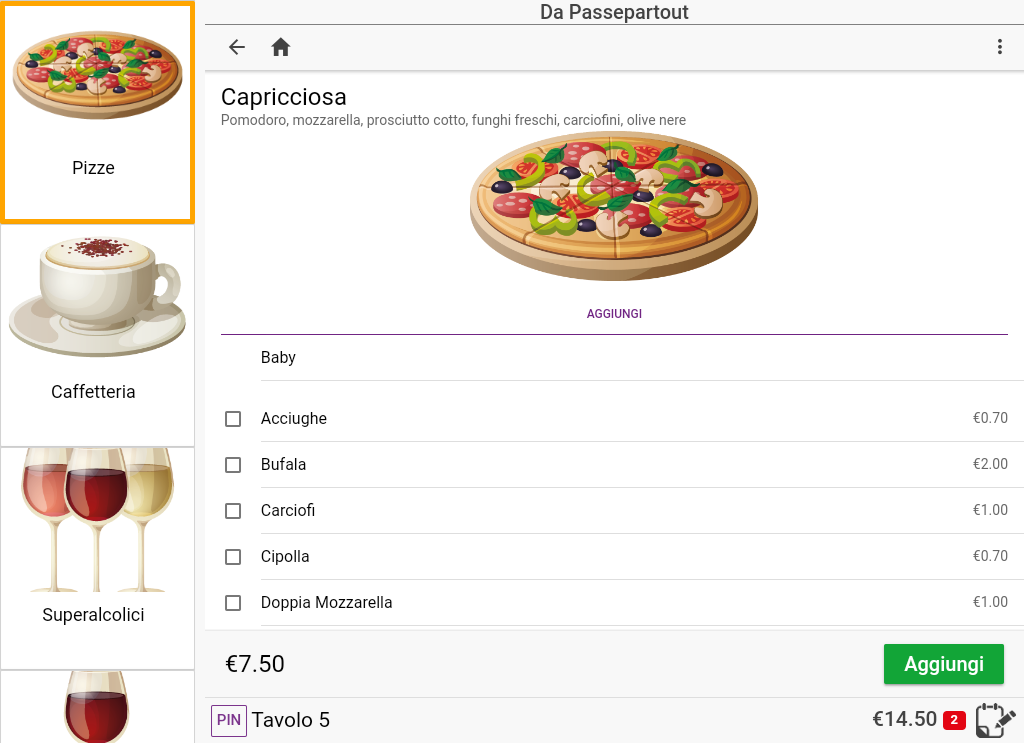The height and width of the screenshot is (743, 1024).
Task: Switch to the AGGIUNGI tab
Action: tap(614, 314)
